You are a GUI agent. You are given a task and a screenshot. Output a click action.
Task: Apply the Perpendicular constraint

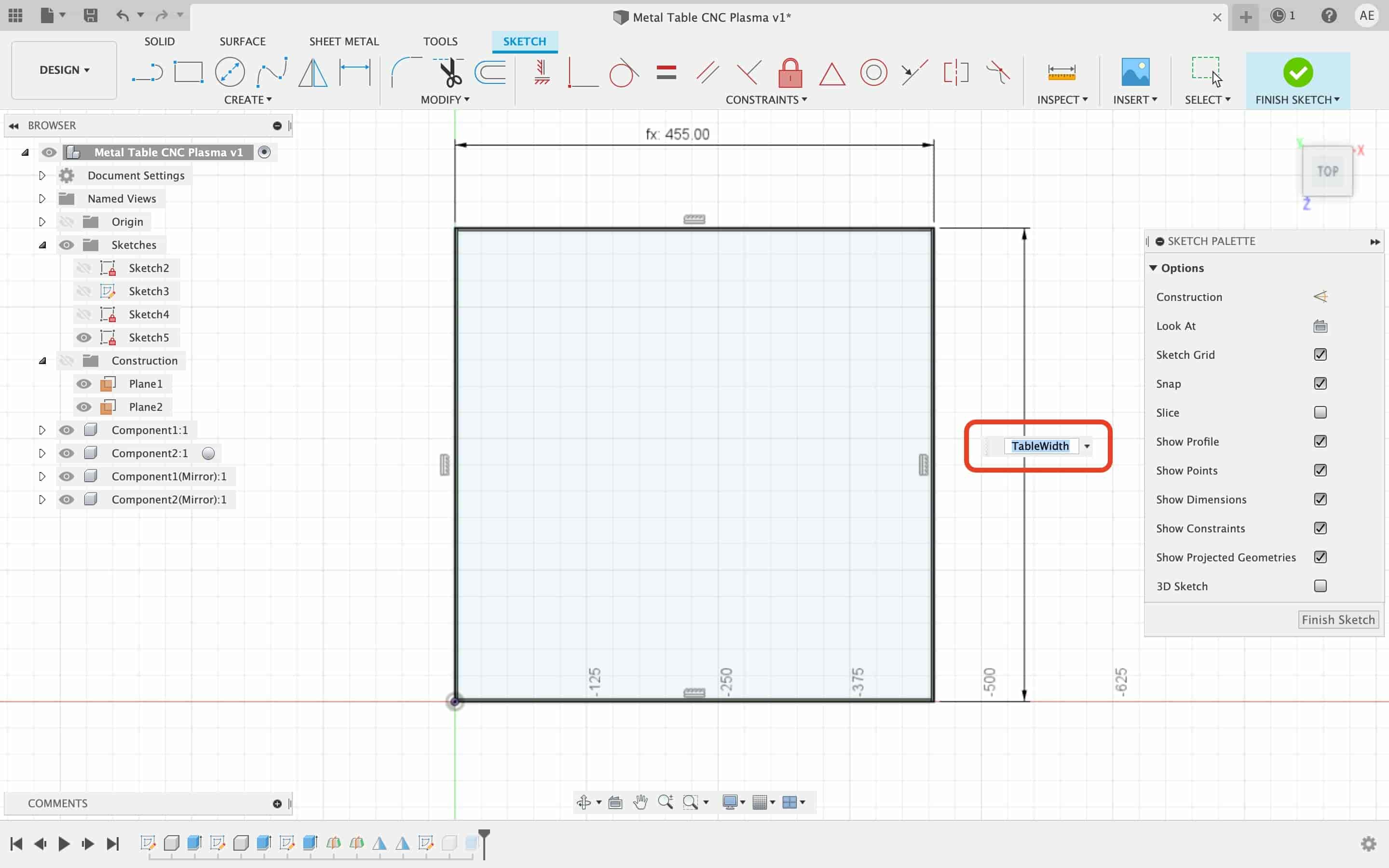(x=749, y=73)
